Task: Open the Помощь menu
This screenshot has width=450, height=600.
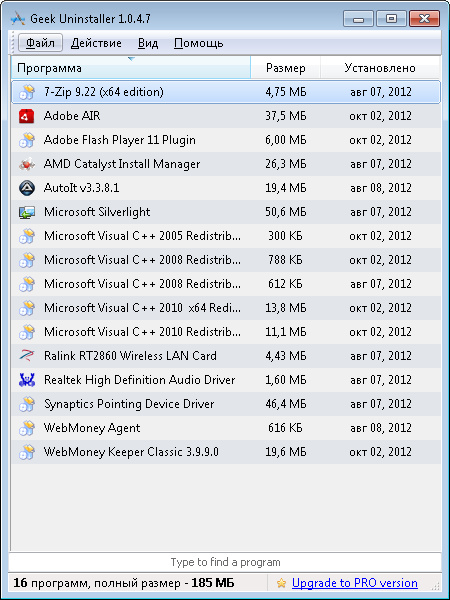Action: click(198, 43)
